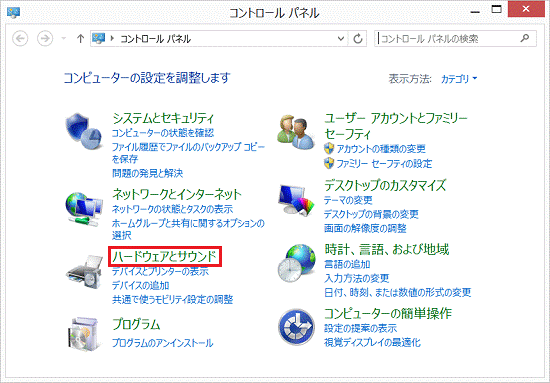Open コンピューターの状態を確認 link
Viewport: 550px width, 383px height.
pos(163,133)
